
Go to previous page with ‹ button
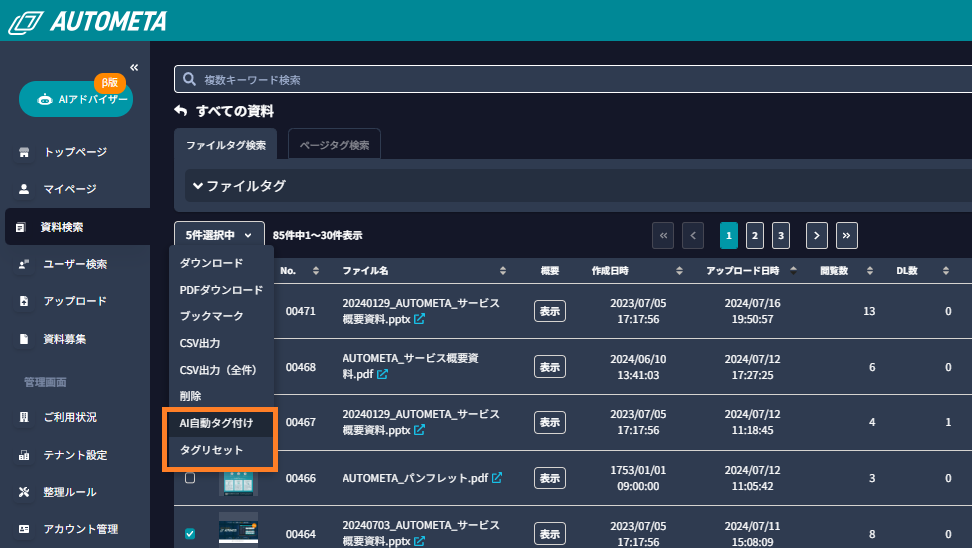[693, 236]
